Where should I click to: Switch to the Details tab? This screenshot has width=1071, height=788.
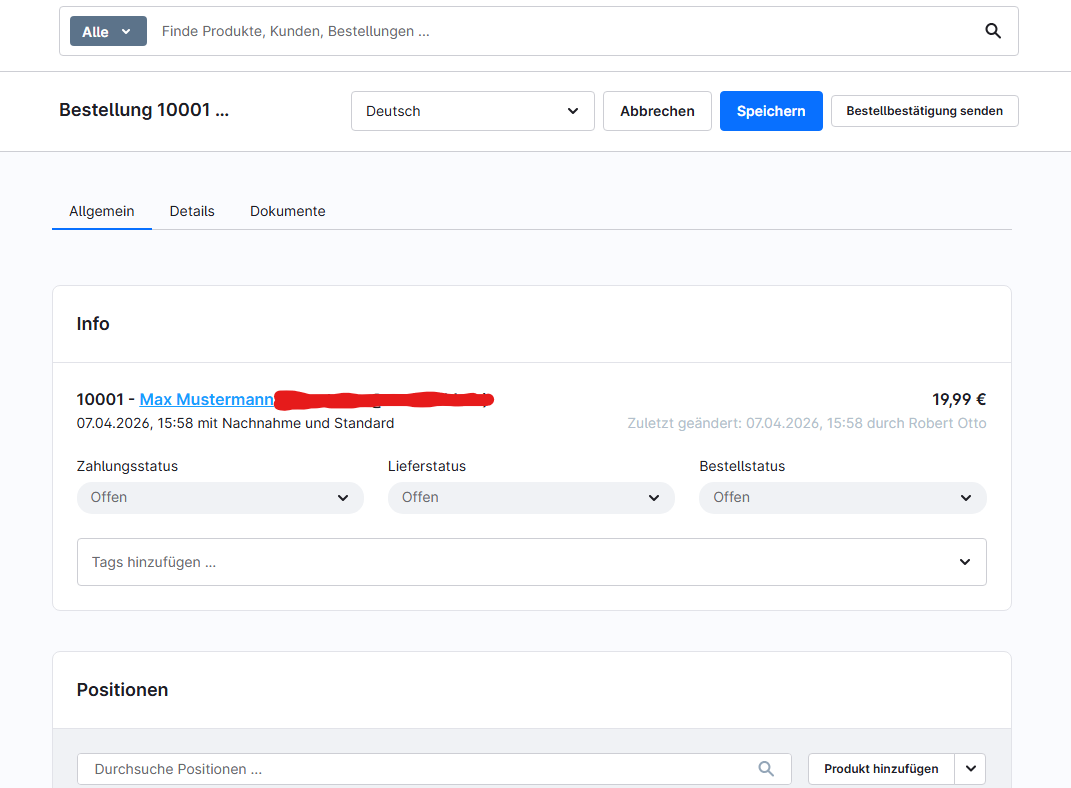tap(192, 211)
